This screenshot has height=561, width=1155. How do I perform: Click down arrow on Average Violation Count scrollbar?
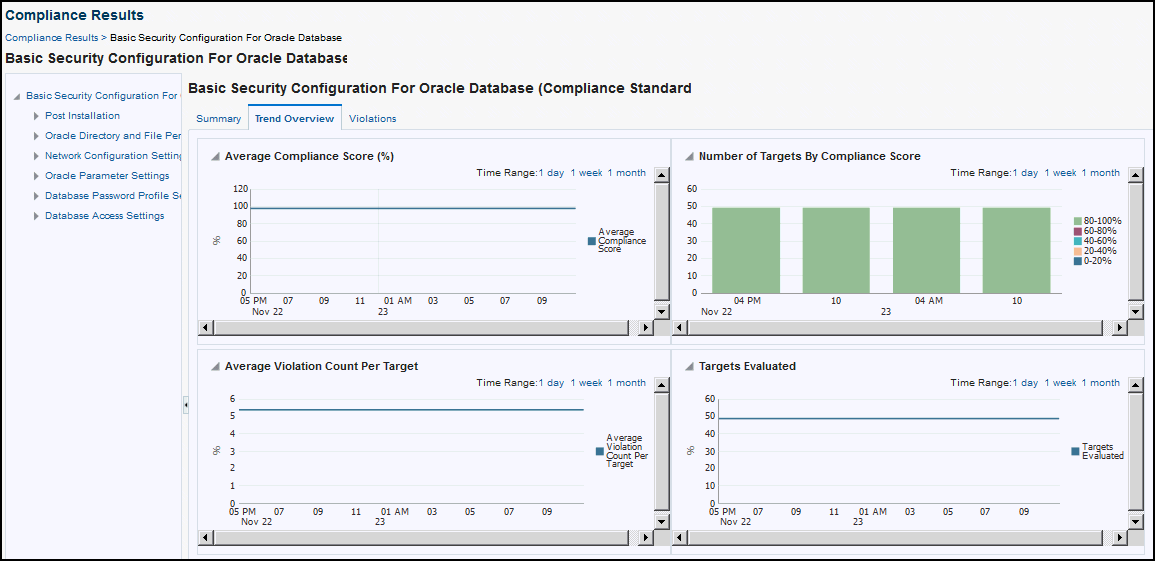pos(661,521)
